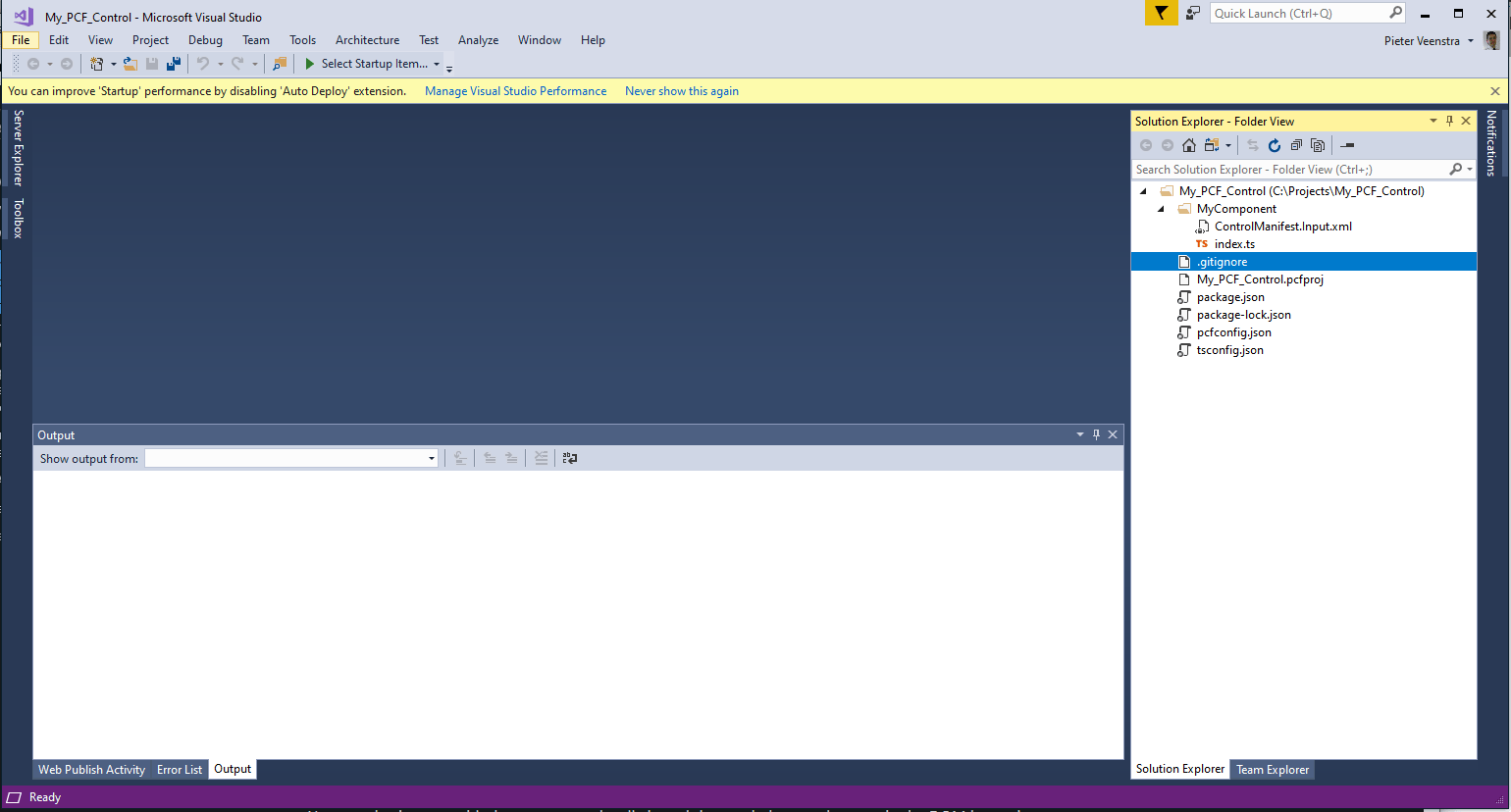Collapse the MyComponent folder node

[1161, 209]
